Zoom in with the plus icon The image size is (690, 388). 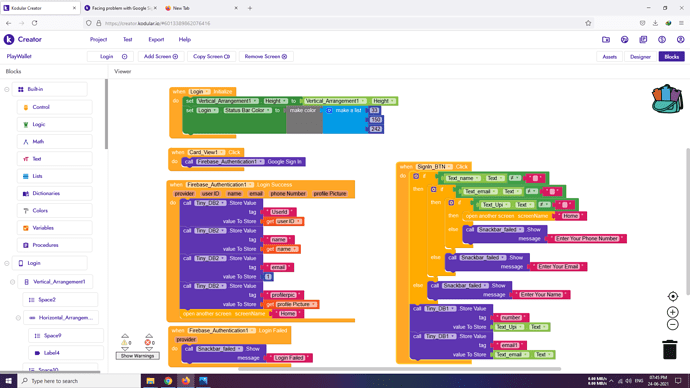coord(672,312)
